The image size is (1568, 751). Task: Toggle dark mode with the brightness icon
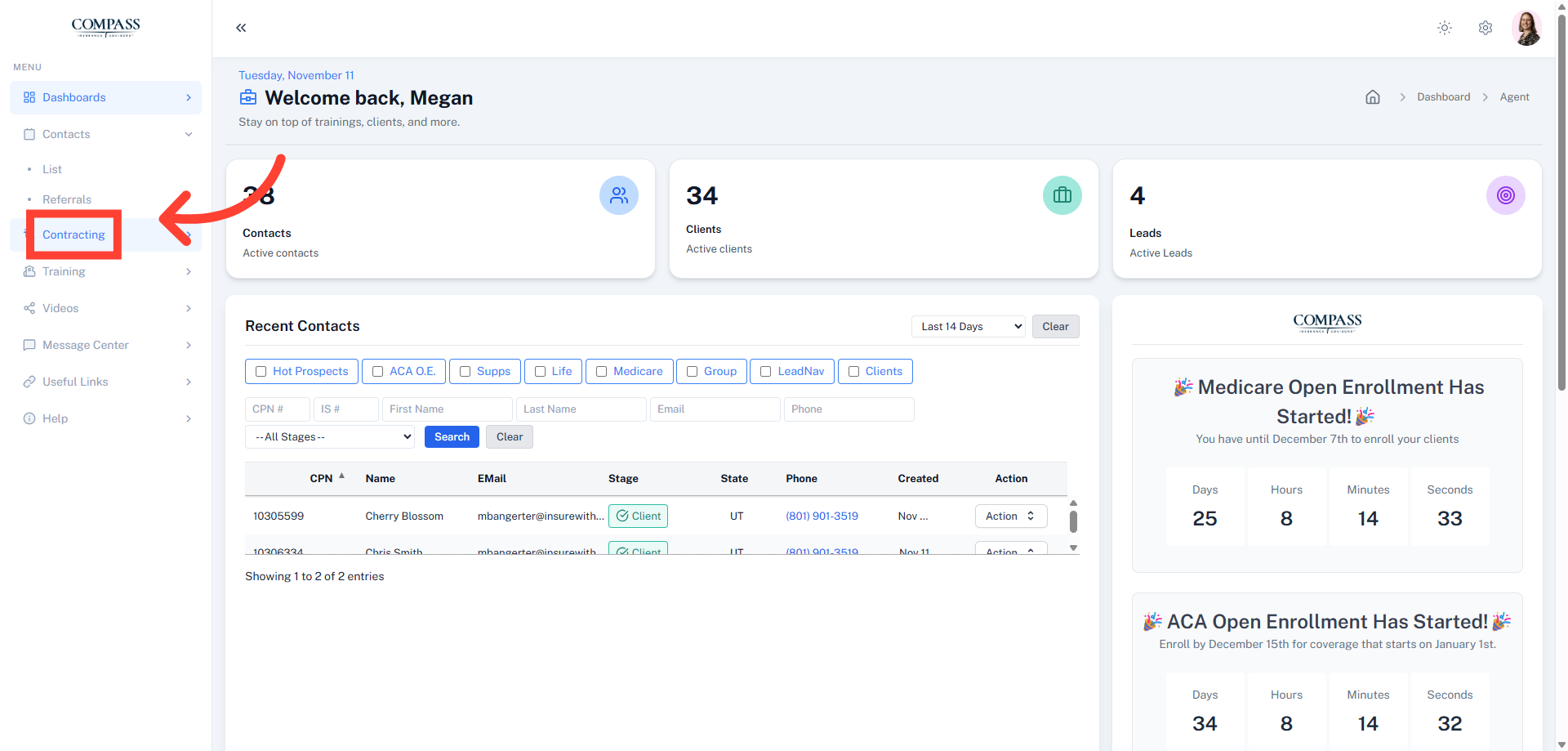coord(1445,27)
